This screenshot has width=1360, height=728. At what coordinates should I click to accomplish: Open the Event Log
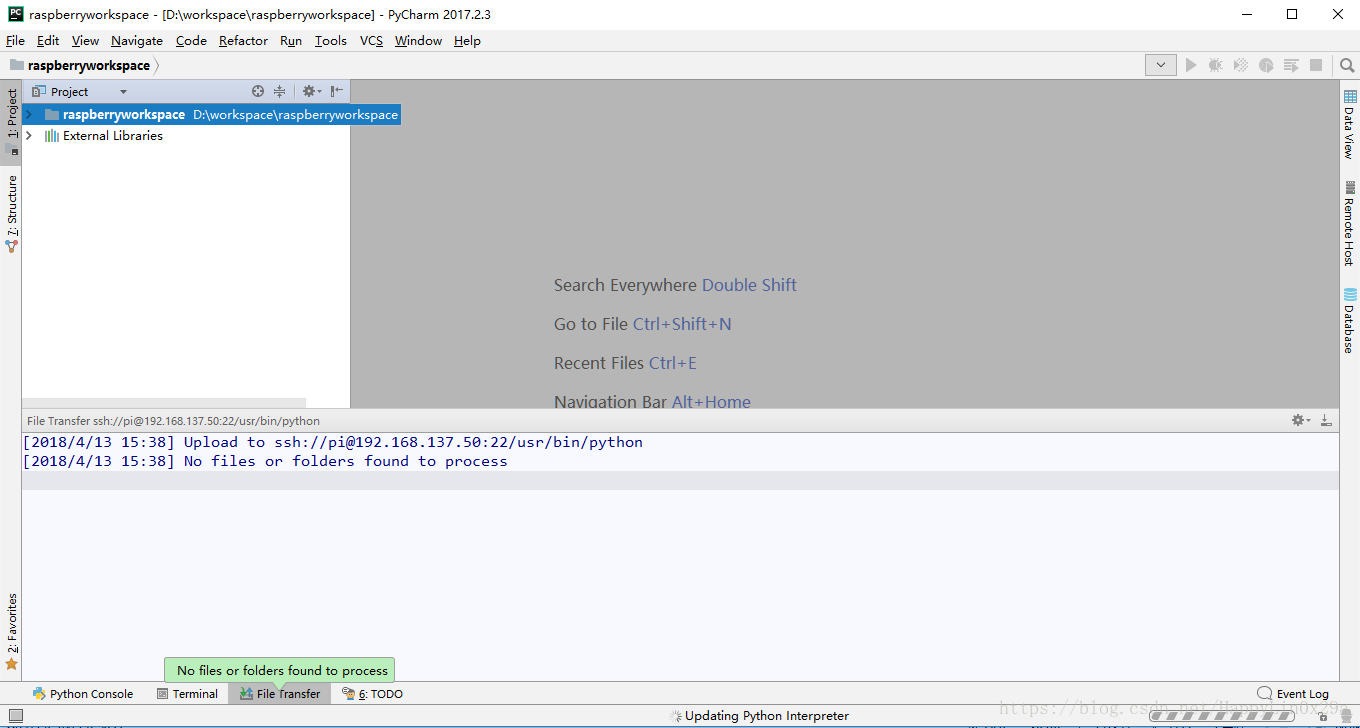click(1293, 694)
